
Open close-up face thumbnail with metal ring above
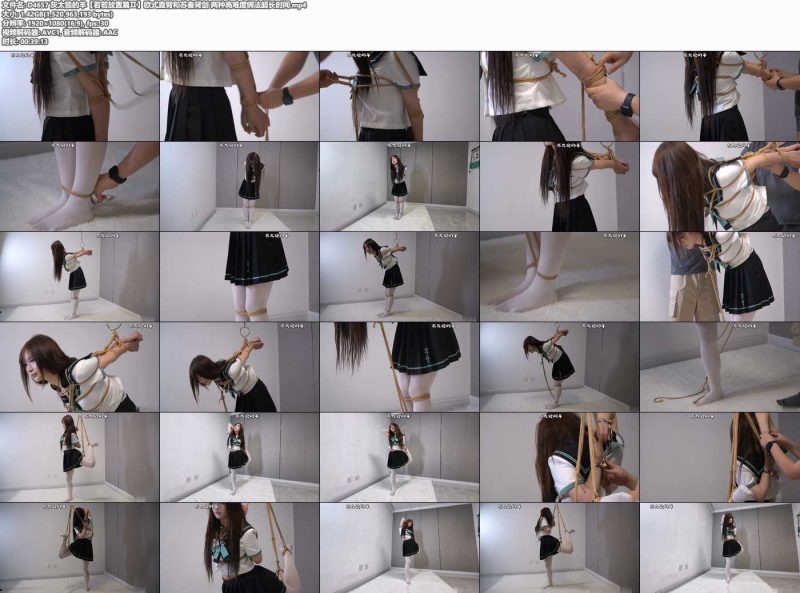click(x=79, y=367)
